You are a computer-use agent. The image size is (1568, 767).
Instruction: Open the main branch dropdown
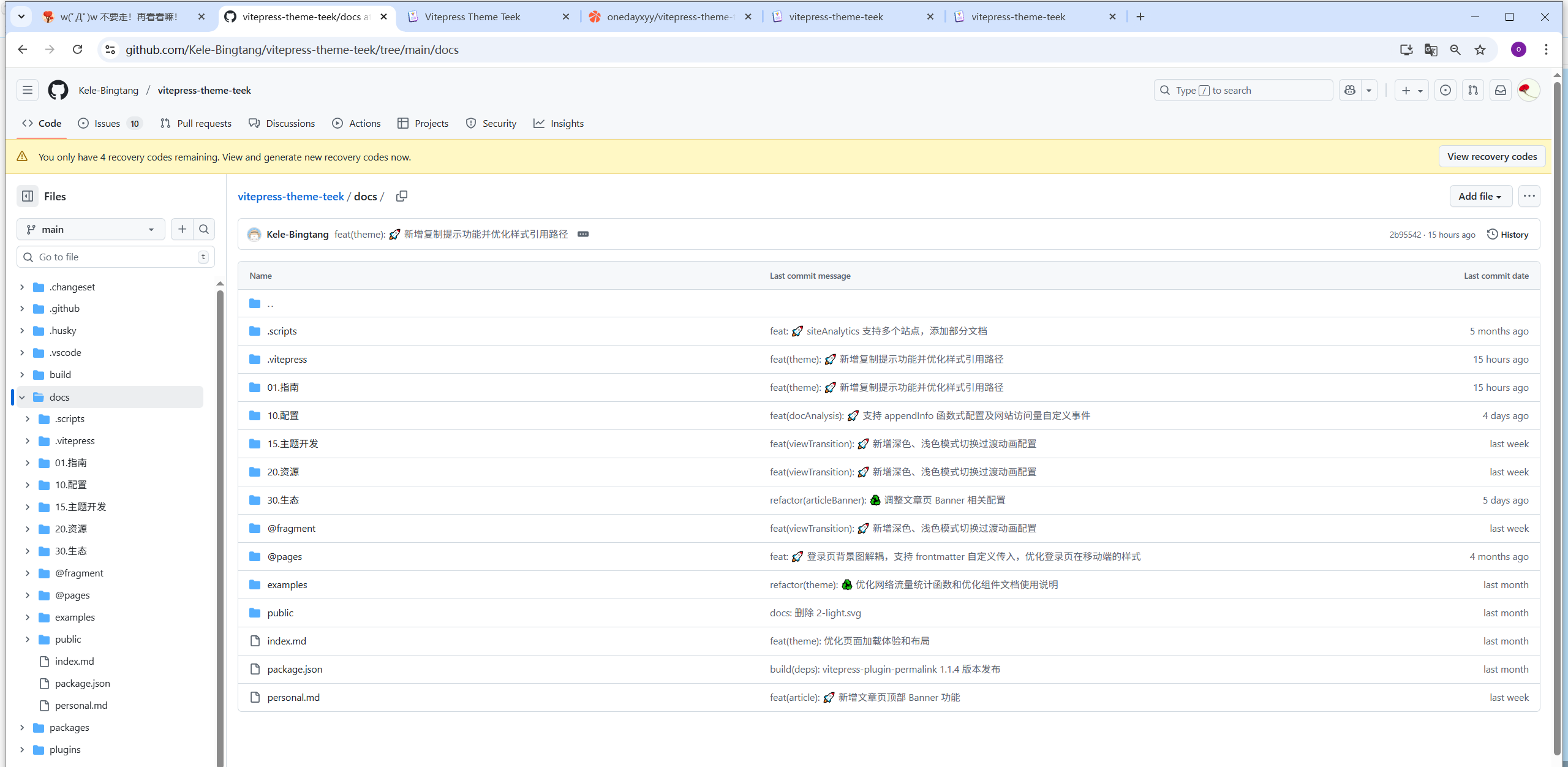click(91, 229)
